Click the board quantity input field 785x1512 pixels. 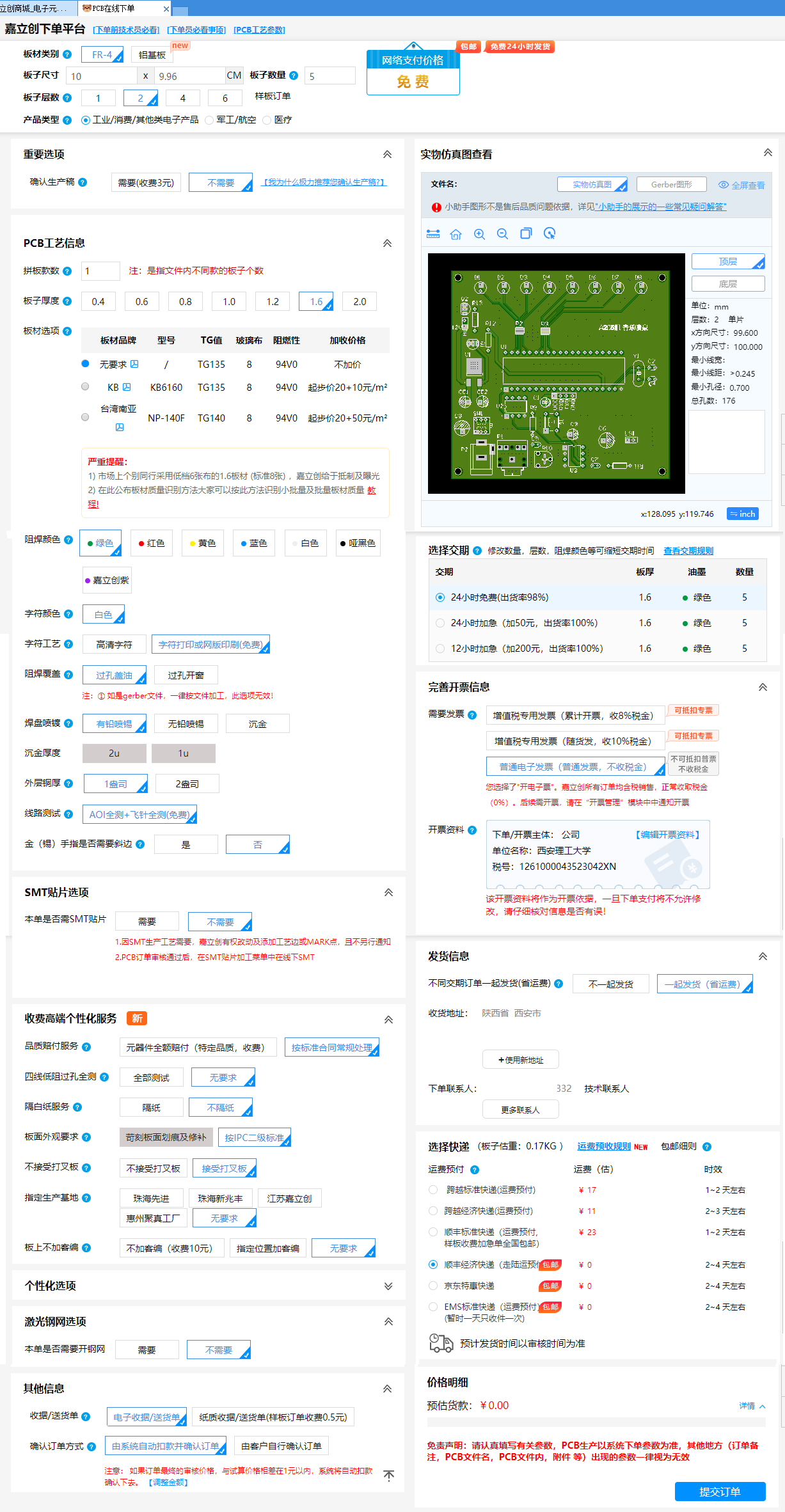[330, 75]
